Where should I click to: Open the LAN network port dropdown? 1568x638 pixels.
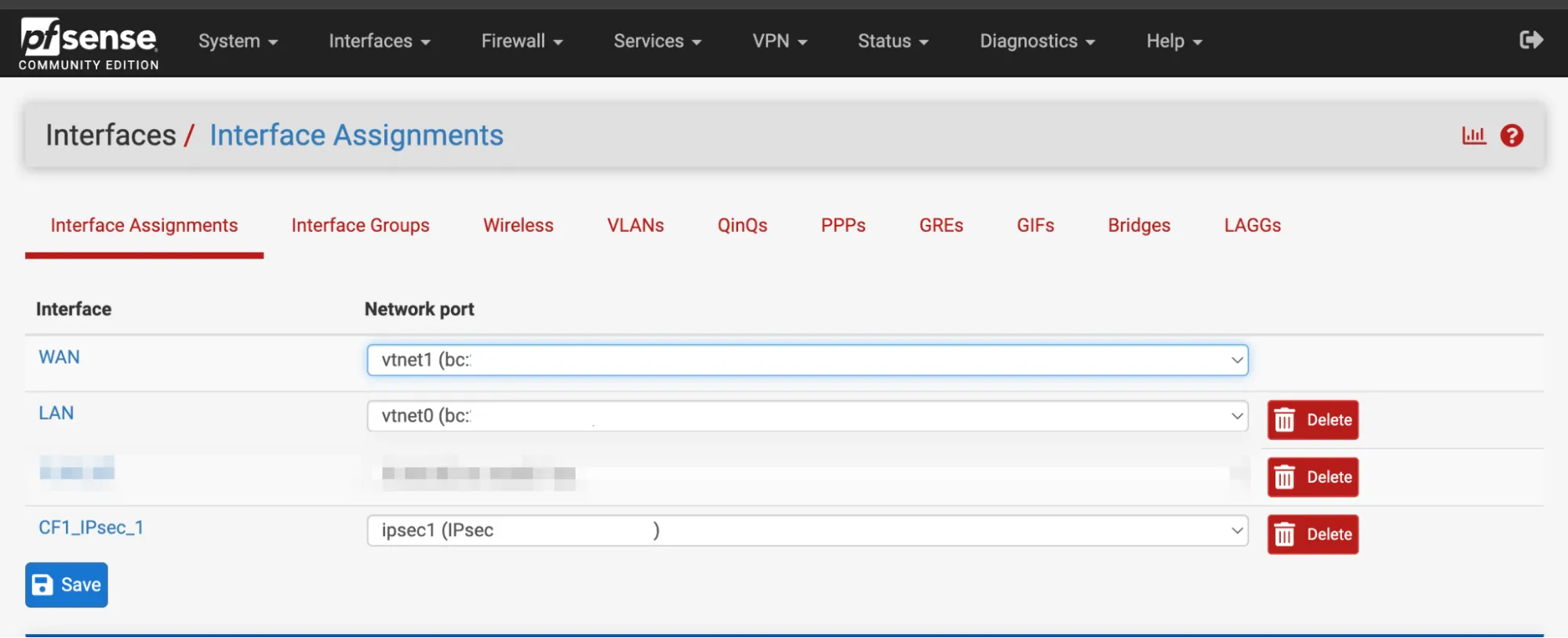point(806,416)
